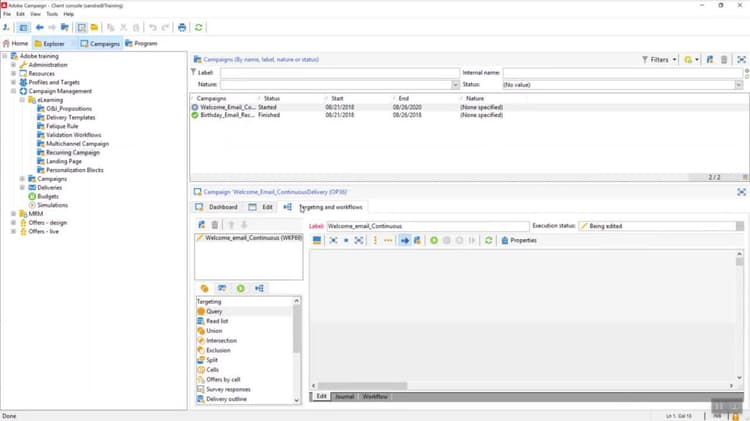The image size is (750, 421).
Task: Click the Filters funnel button
Action: [655, 60]
